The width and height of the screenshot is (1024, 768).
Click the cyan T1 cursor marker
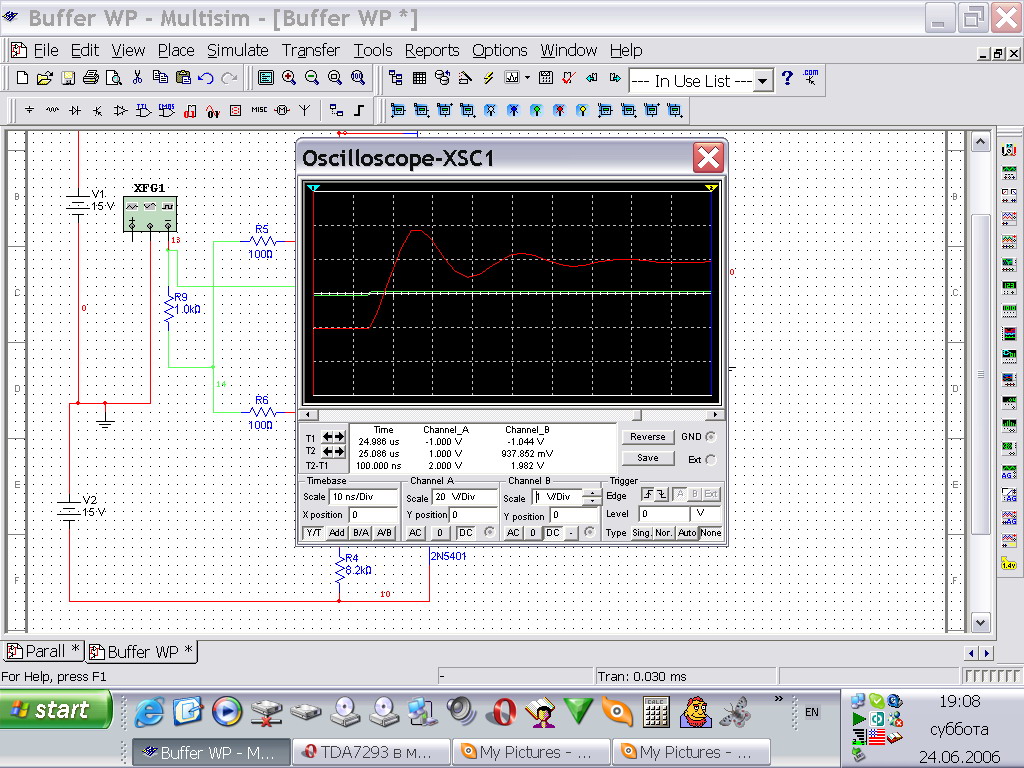pyautogui.click(x=314, y=188)
